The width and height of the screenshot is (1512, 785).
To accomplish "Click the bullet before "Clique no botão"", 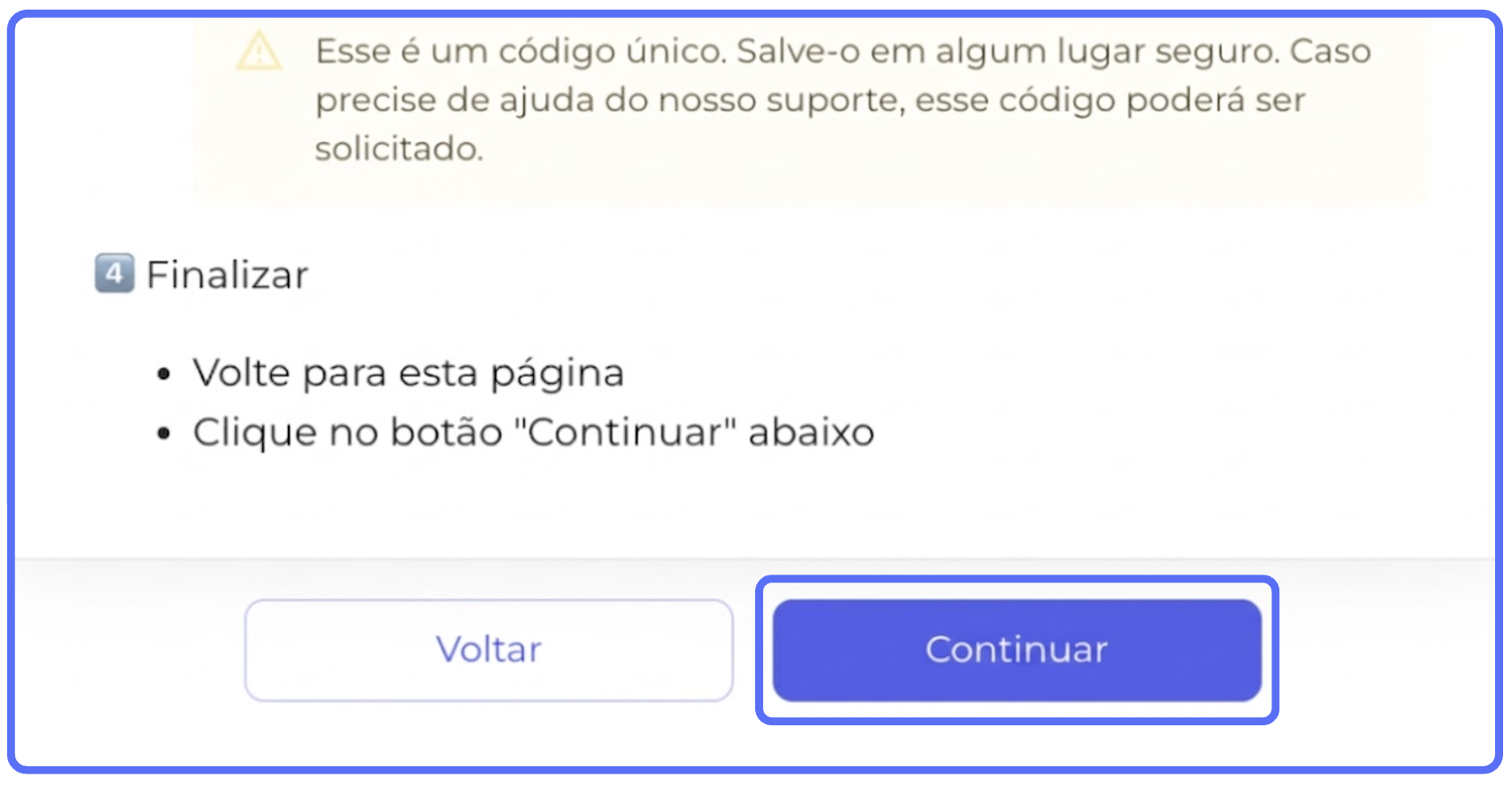I will pos(163,434).
